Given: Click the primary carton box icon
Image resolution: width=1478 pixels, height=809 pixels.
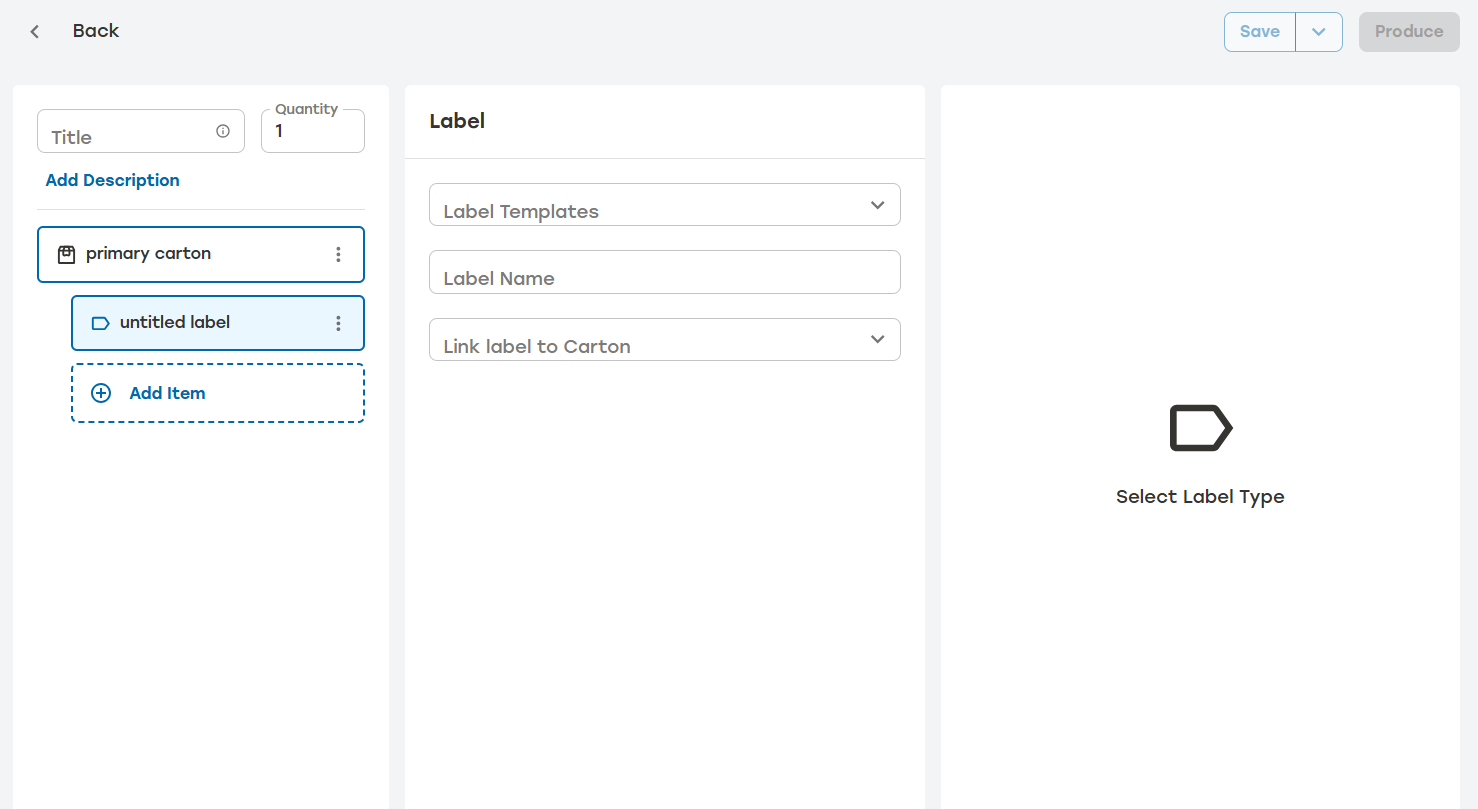Looking at the screenshot, I should pyautogui.click(x=66, y=254).
